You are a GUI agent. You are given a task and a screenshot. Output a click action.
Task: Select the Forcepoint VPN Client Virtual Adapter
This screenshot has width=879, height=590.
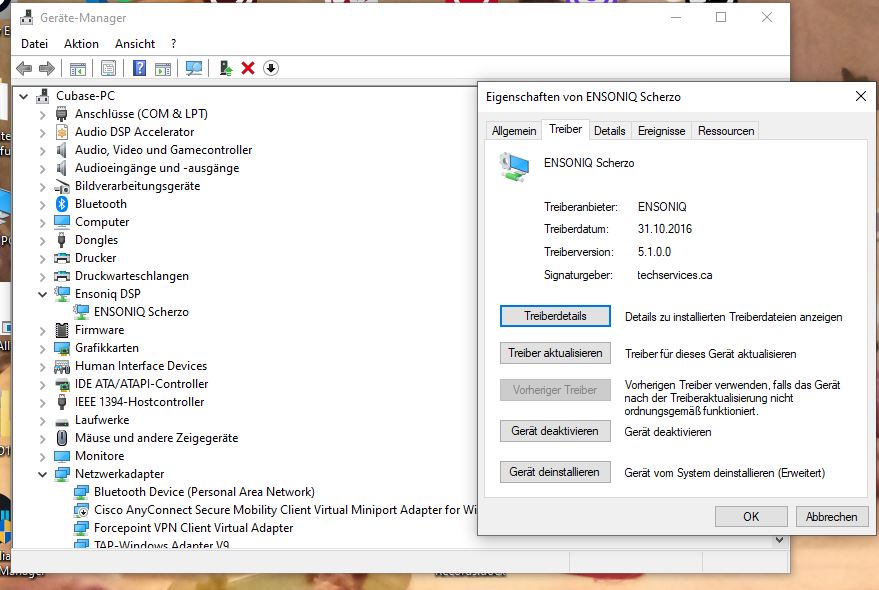coord(193,528)
